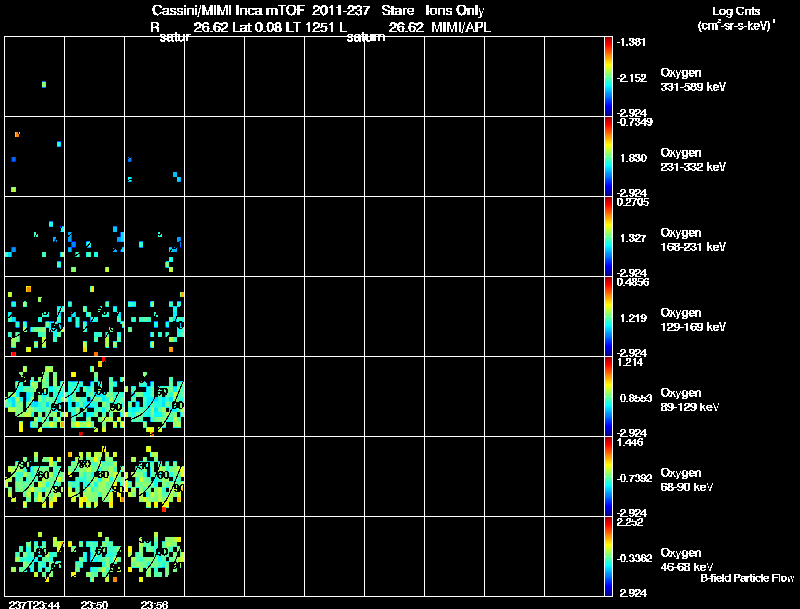The width and height of the screenshot is (800, 609).
Task: Select the "-2.152" colorbar midpoint value
Action: click(632, 78)
